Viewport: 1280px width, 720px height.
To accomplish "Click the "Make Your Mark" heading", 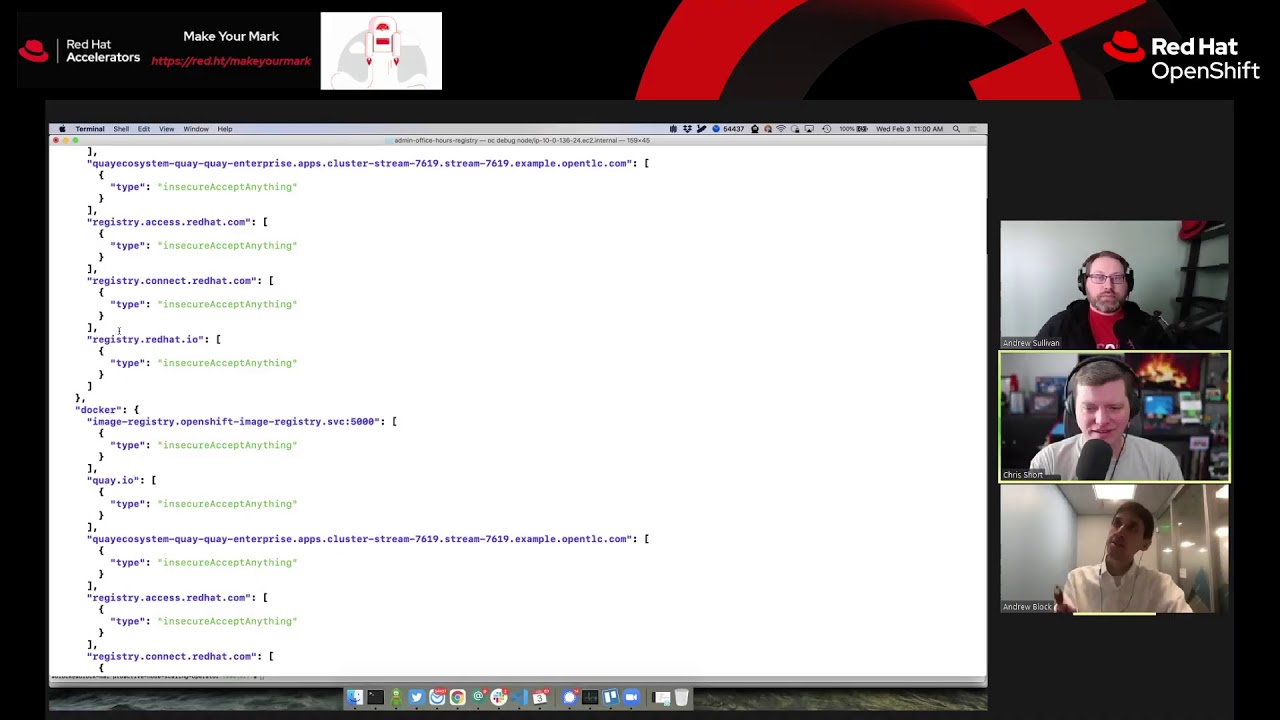I will [x=231, y=36].
